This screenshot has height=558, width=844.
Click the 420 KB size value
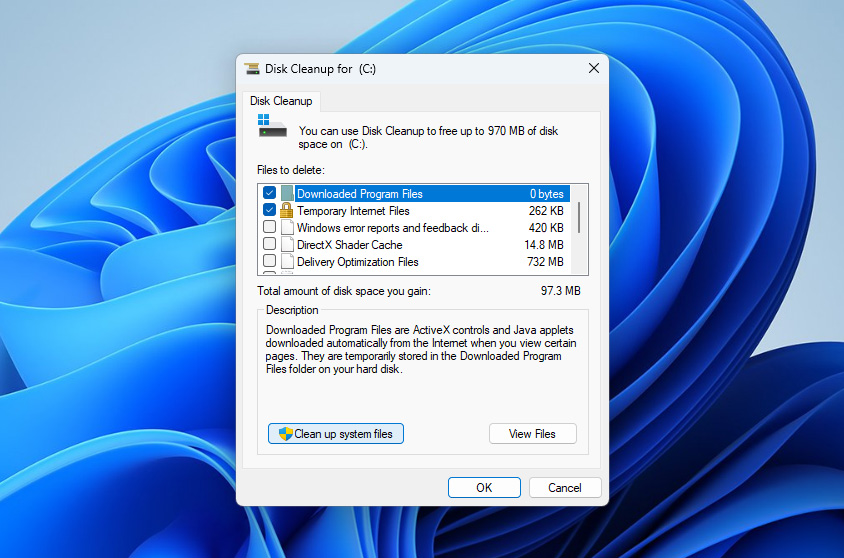pos(546,228)
